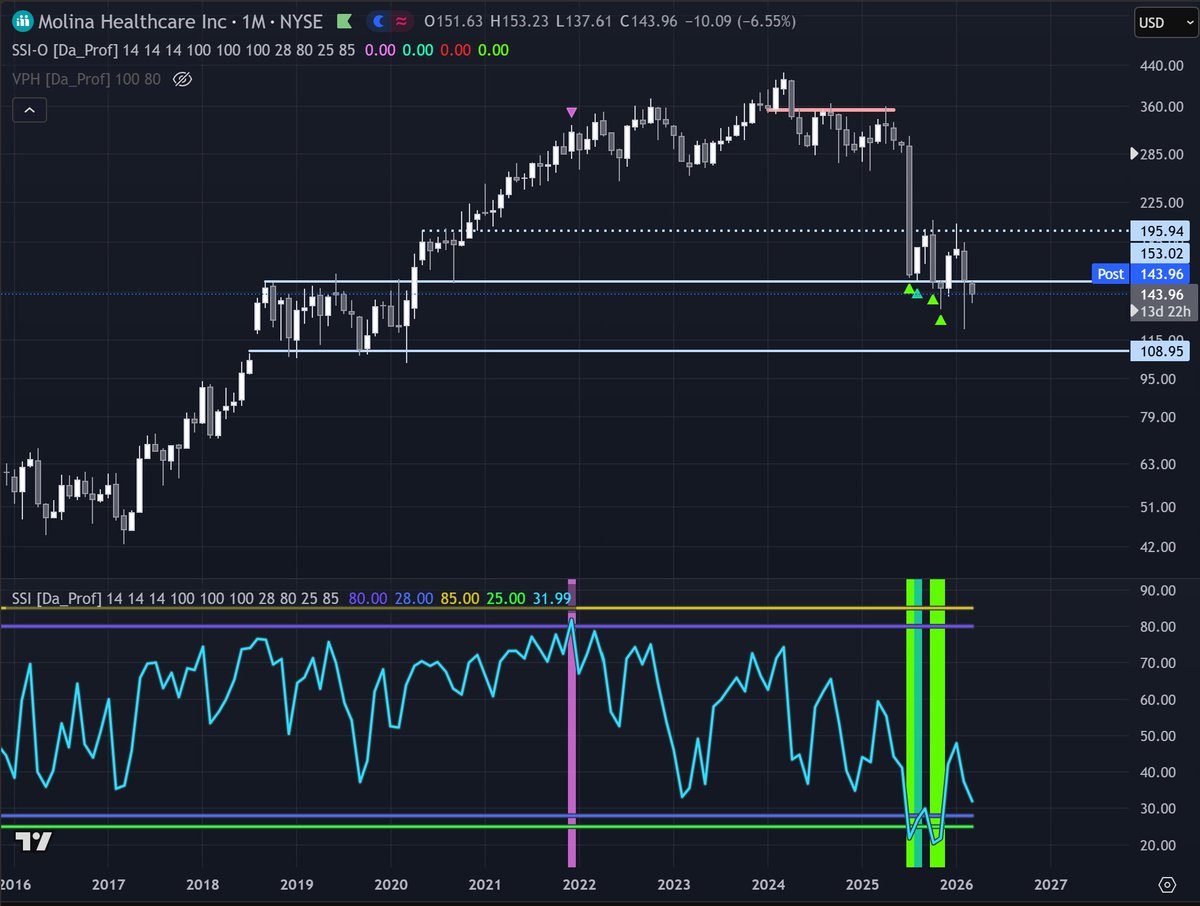Click the 2027 label on time axis

[x=1051, y=885]
